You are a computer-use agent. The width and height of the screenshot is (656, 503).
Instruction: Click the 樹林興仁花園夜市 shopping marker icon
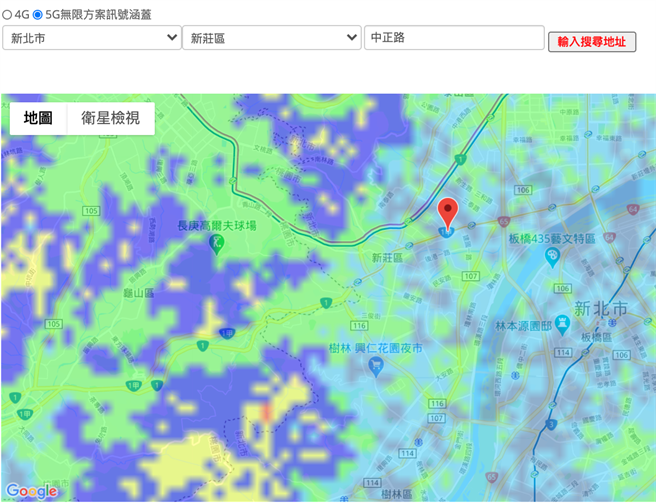[376, 367]
